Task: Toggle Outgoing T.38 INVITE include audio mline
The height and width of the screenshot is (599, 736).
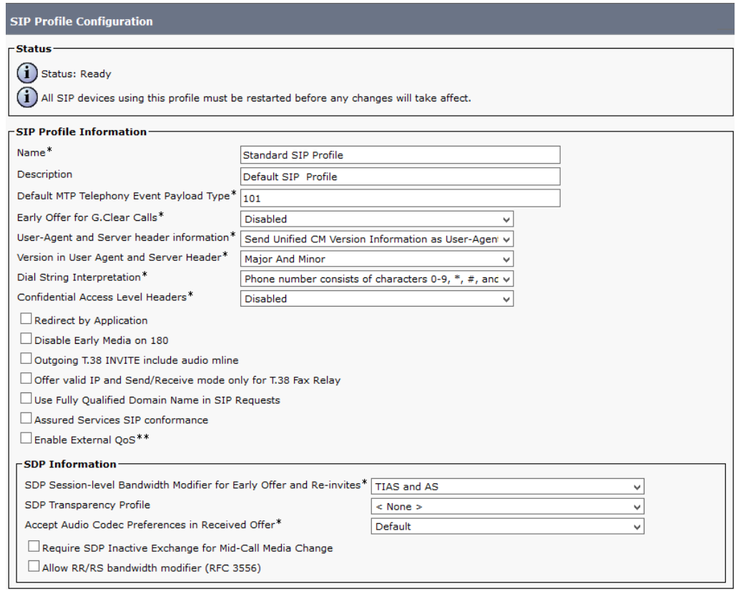Action: tap(26, 359)
